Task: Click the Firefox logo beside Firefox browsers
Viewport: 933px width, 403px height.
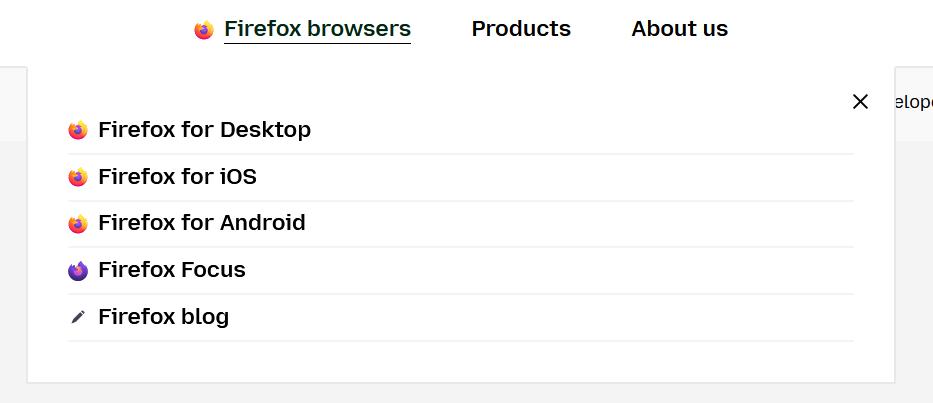Action: (203, 29)
